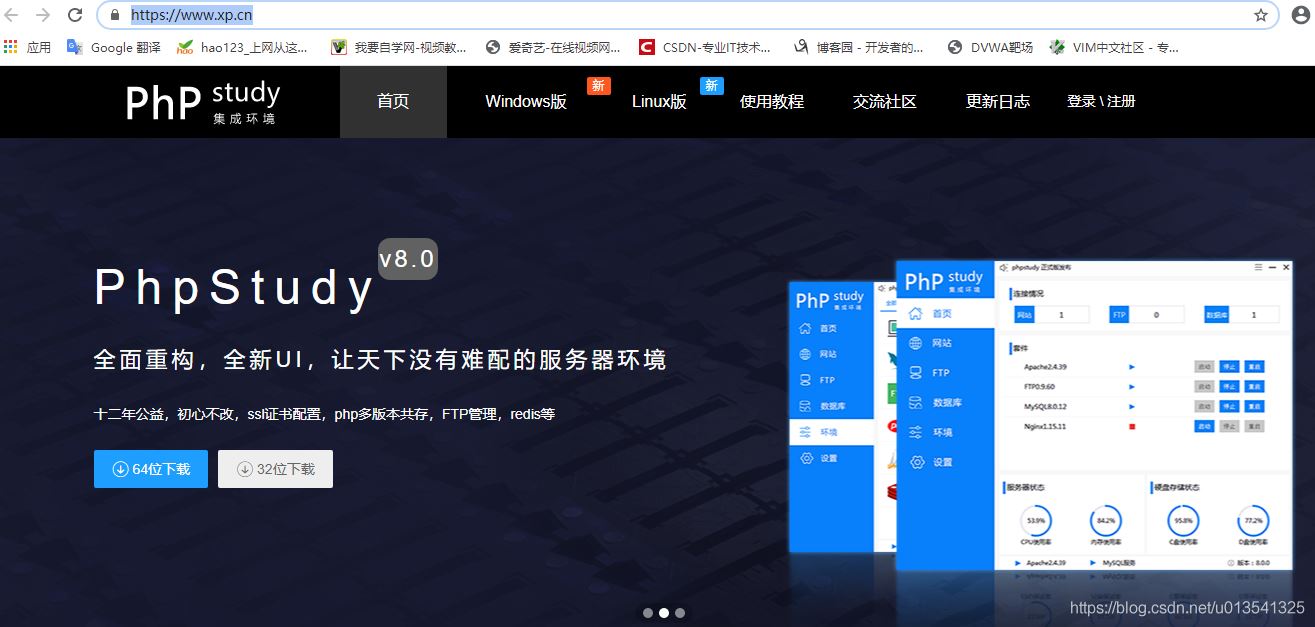Reload the page with browser refresh icon

pos(75,15)
